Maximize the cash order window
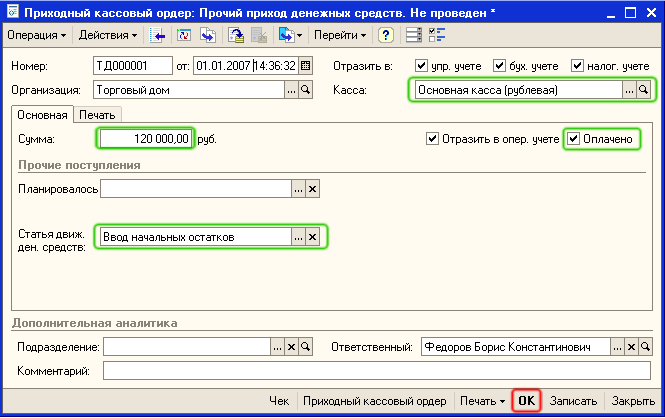The height and width of the screenshot is (418, 665). click(x=631, y=13)
